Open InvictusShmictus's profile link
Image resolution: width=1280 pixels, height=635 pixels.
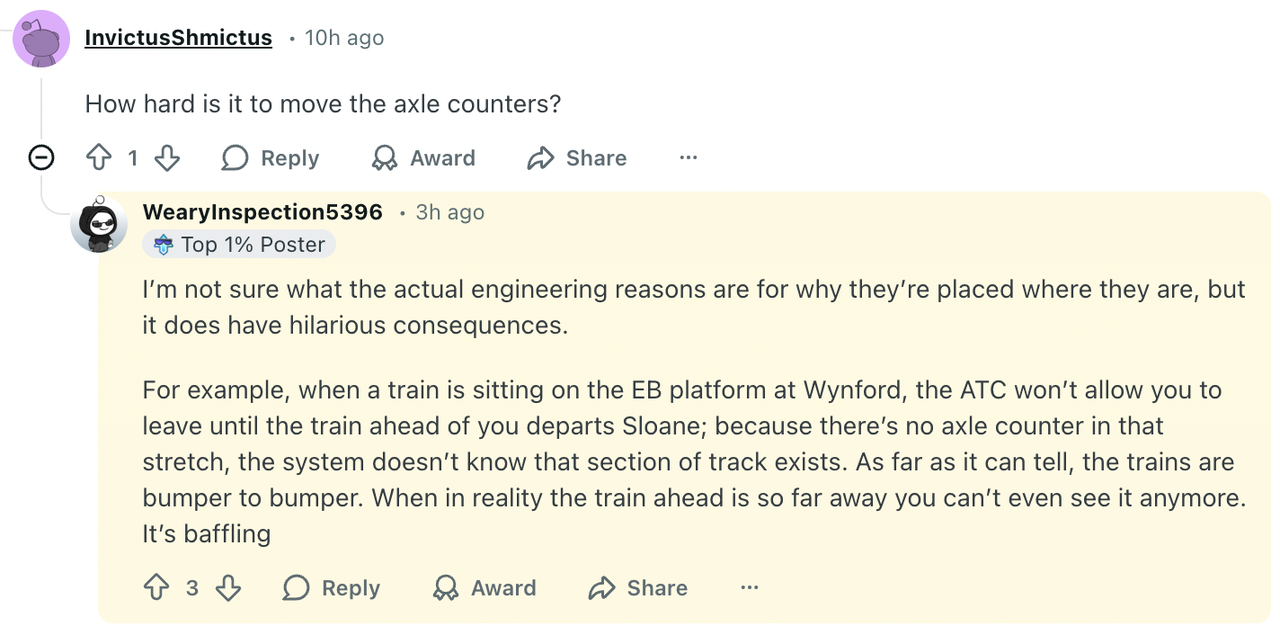178,38
